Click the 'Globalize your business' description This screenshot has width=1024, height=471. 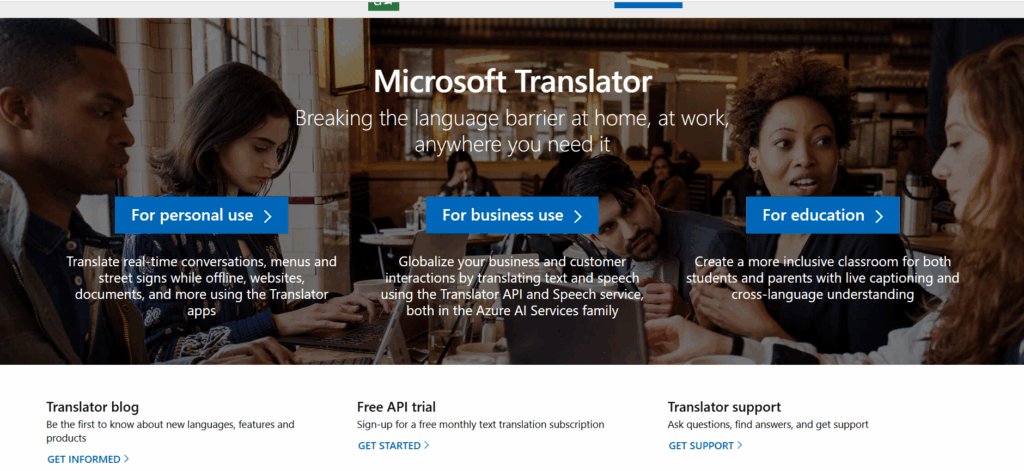pos(513,286)
